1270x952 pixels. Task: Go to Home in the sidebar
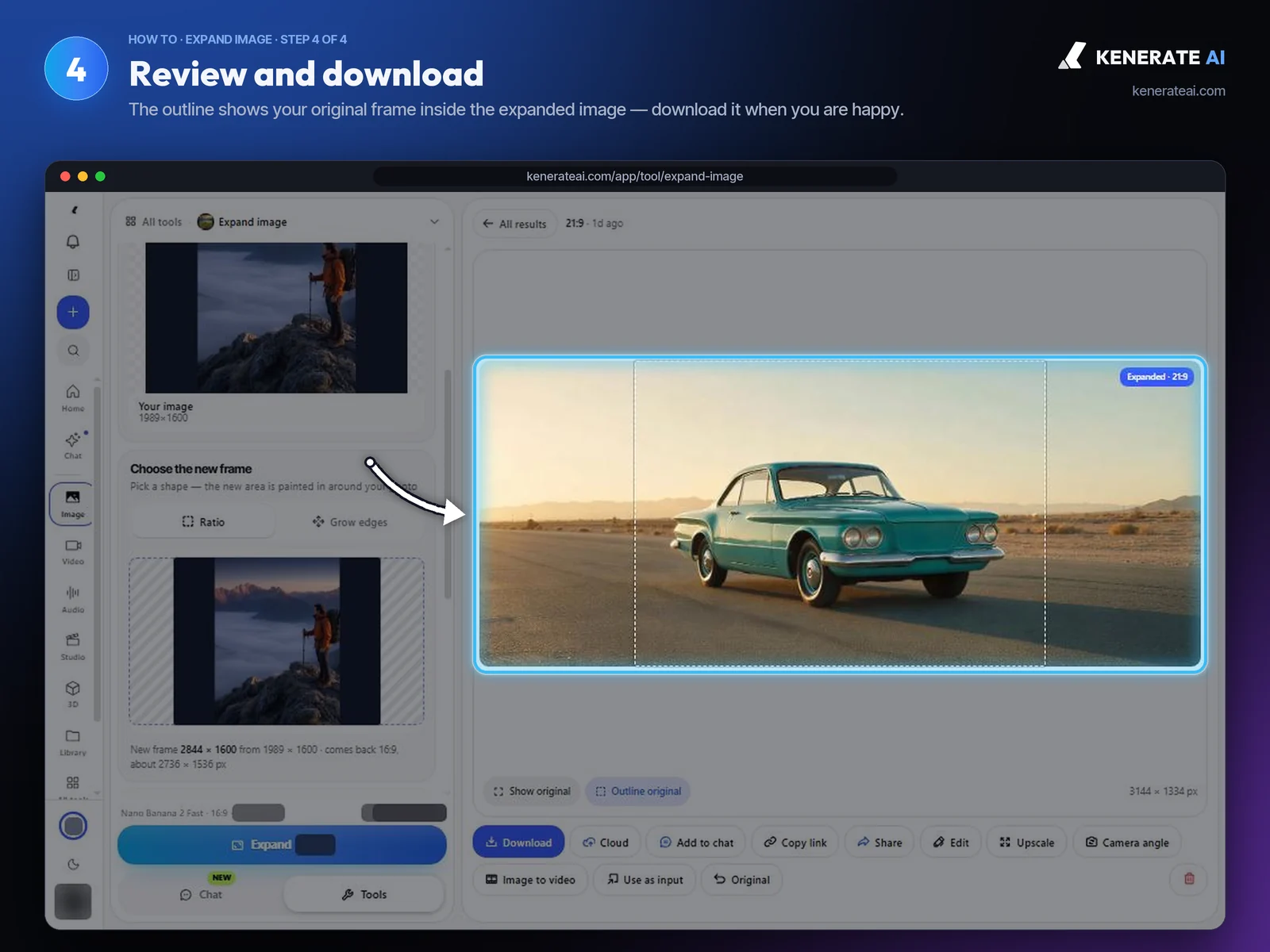(x=73, y=397)
